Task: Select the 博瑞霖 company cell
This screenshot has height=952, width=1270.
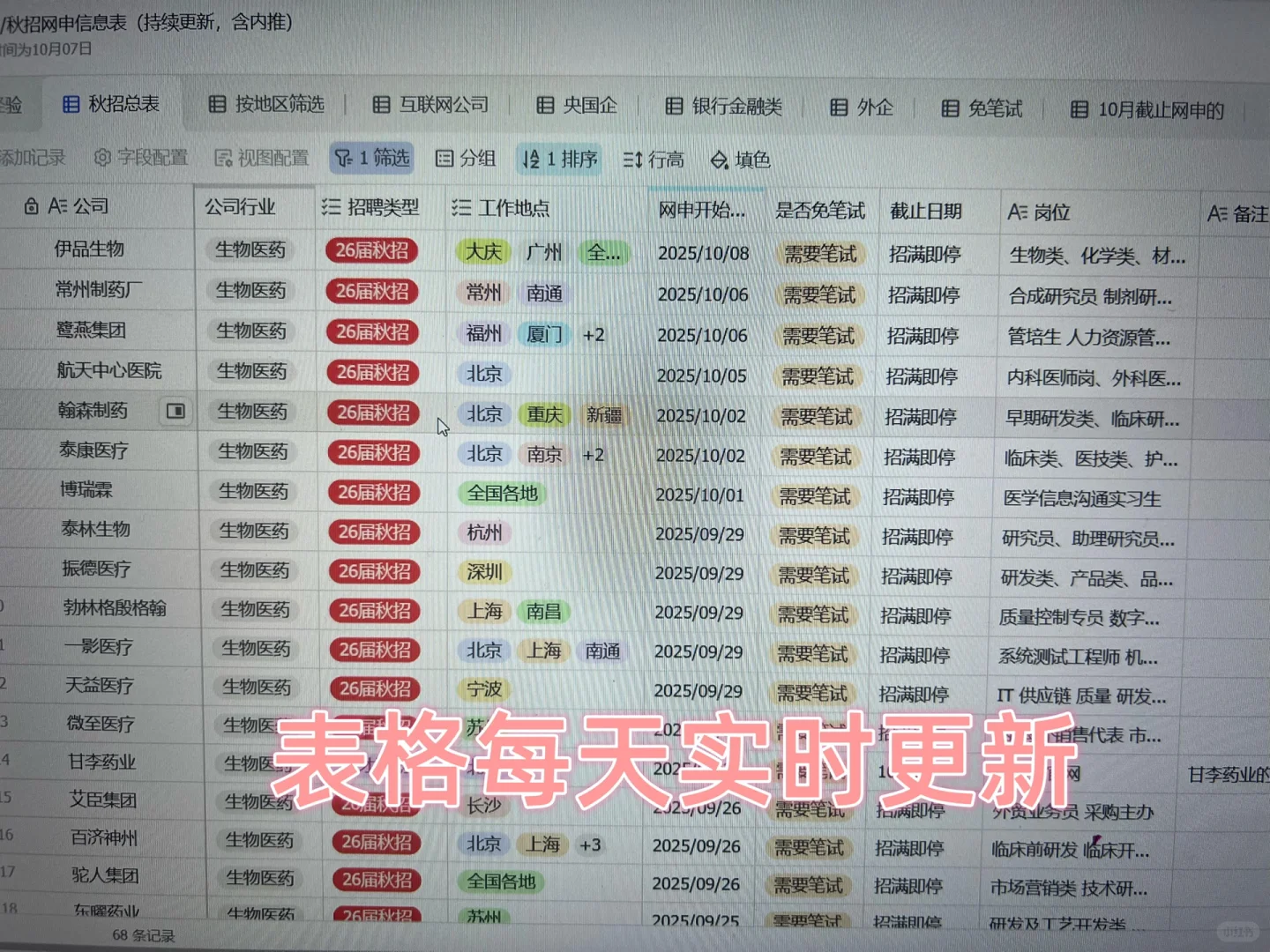Action: coord(86,489)
